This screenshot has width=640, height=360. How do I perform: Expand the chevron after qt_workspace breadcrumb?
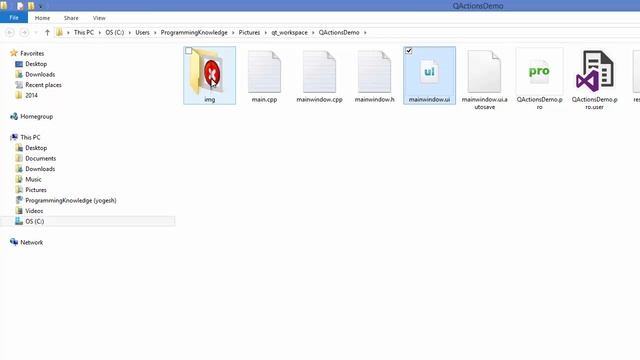[x=313, y=32]
